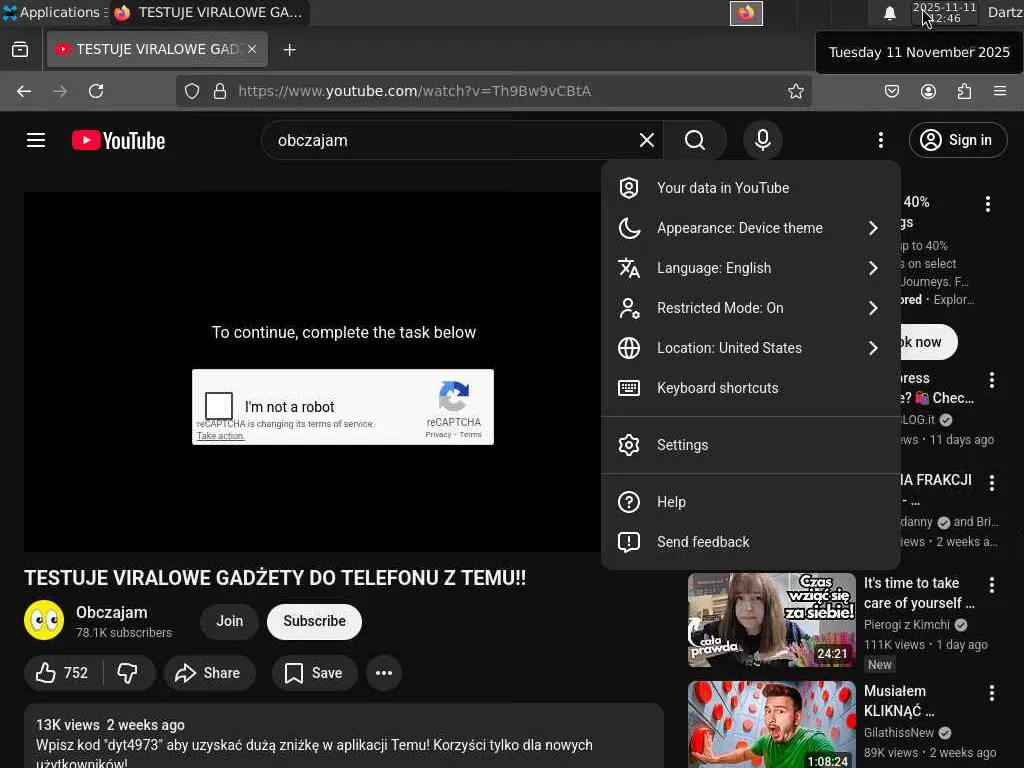Join the Obczajam channel membership

pyautogui.click(x=229, y=621)
